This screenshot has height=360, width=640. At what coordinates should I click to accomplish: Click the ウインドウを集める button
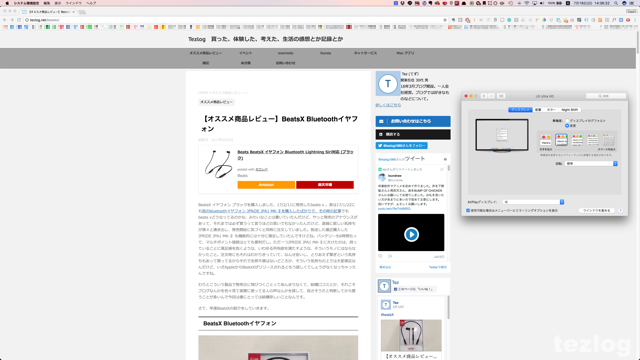click(x=597, y=211)
